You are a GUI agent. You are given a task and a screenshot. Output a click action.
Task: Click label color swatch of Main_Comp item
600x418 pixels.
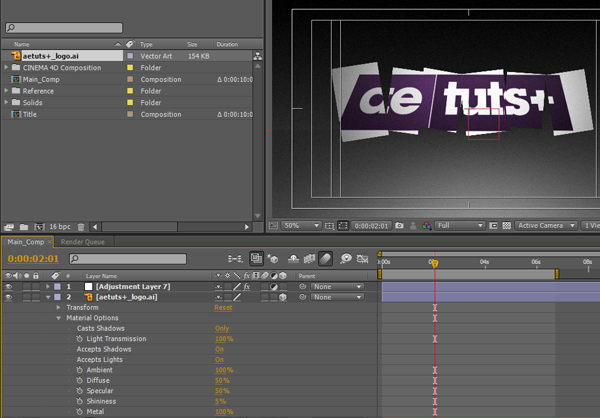(130, 79)
